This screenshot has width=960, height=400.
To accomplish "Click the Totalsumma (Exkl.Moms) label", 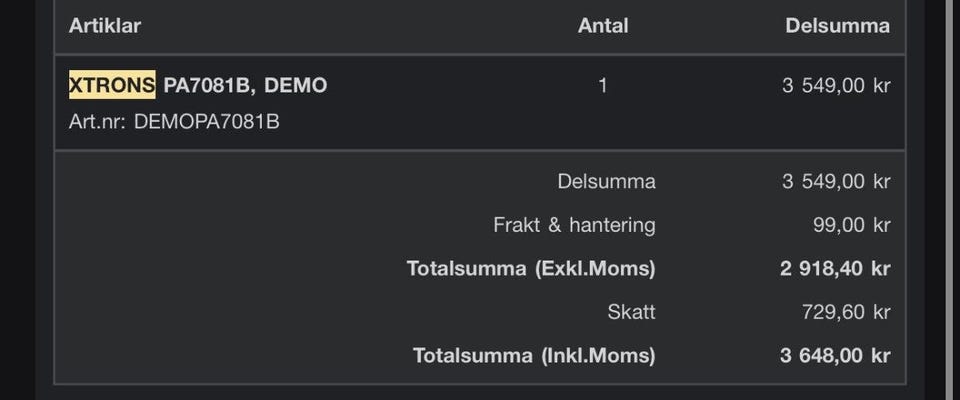I will tap(531, 268).
